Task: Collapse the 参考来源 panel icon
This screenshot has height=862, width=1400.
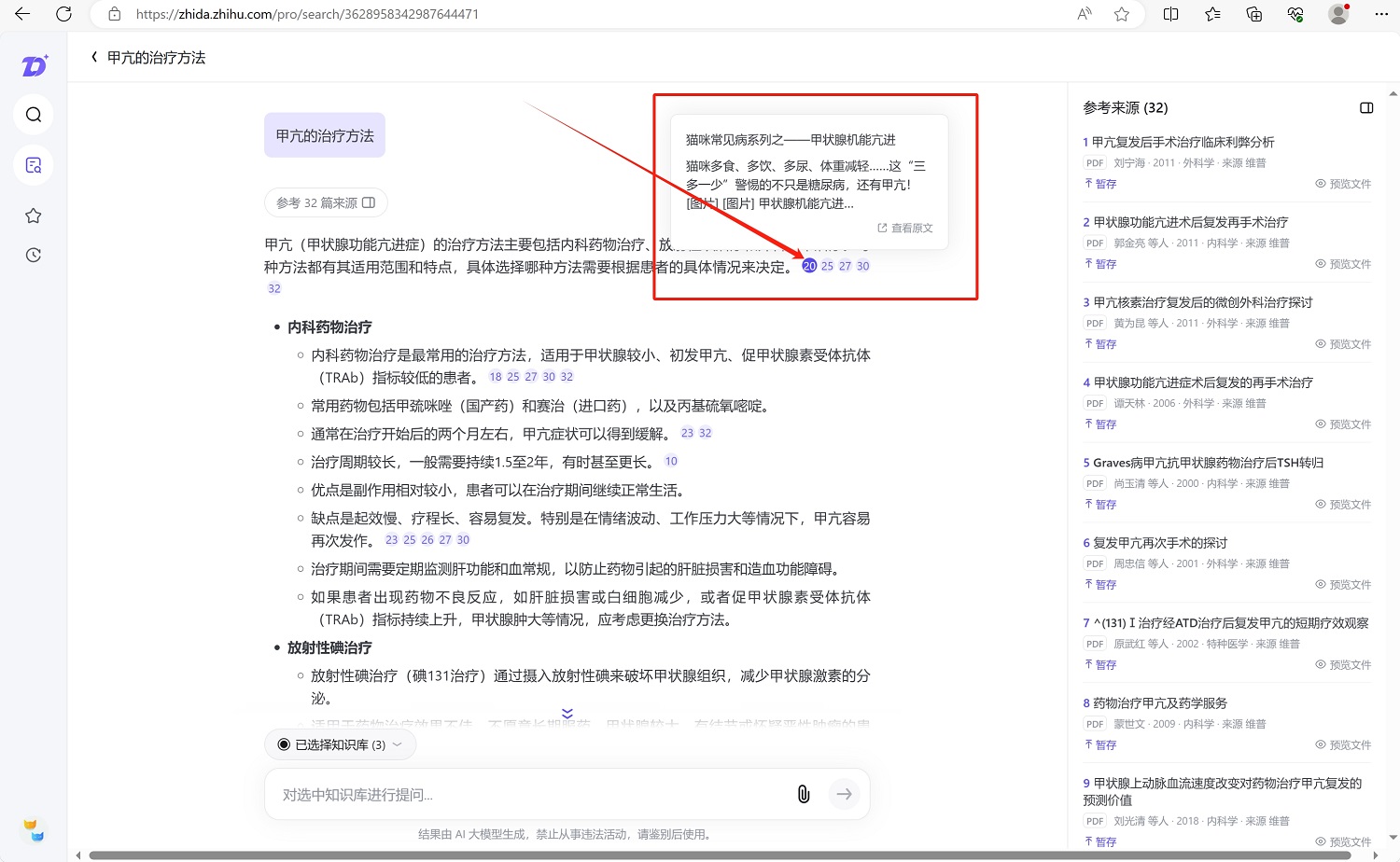Action: pos(1366,108)
